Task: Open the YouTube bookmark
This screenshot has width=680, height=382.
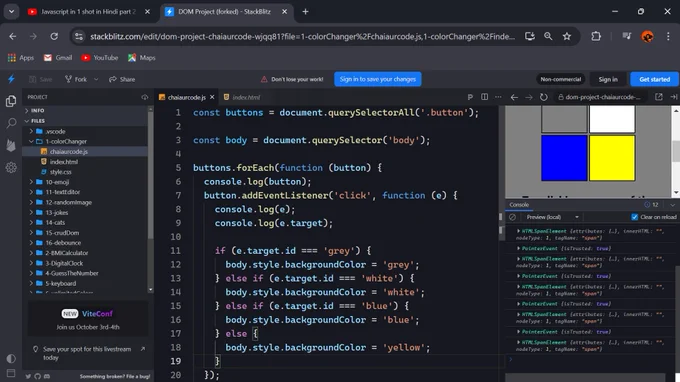Action: coord(100,58)
